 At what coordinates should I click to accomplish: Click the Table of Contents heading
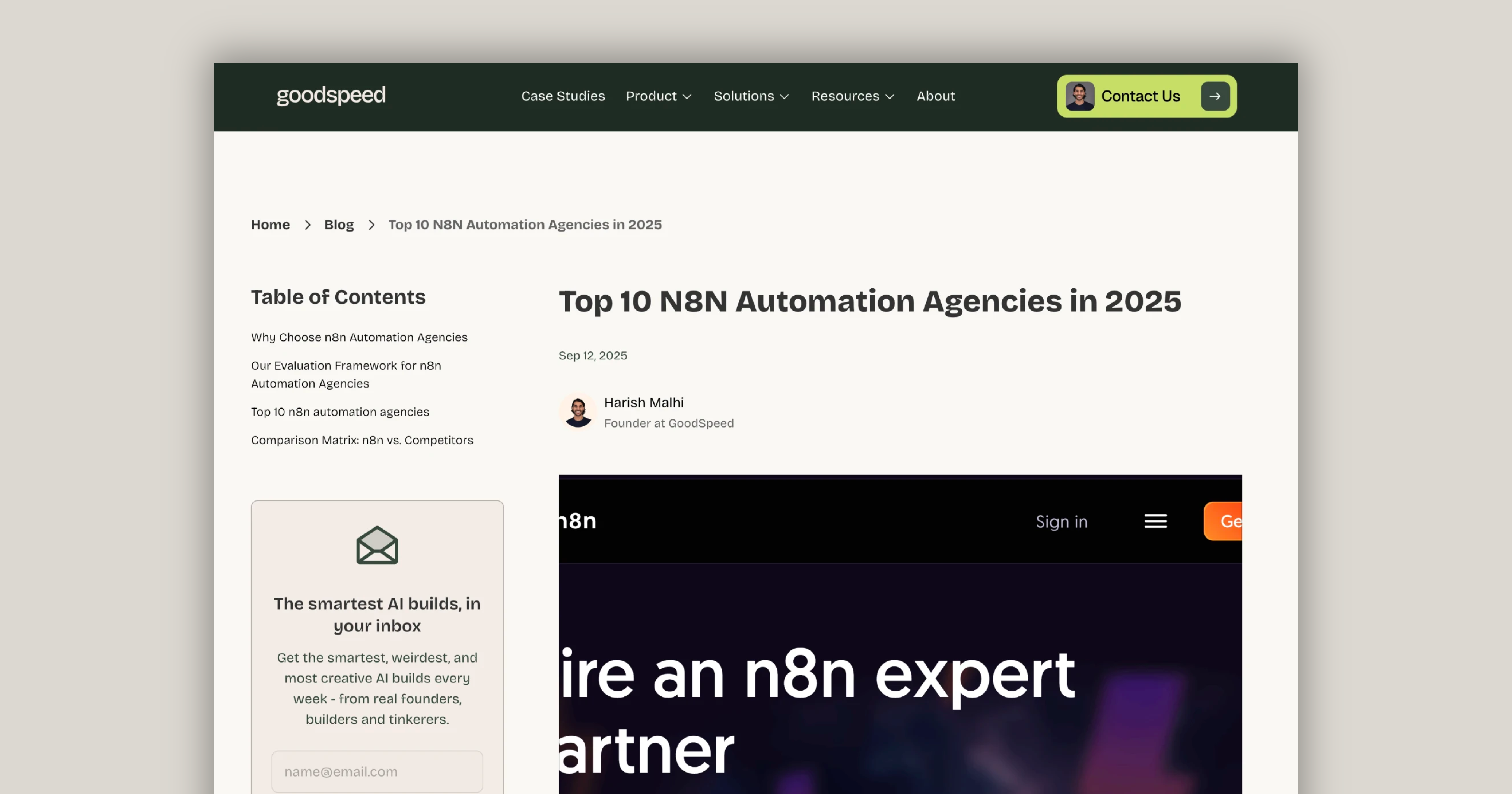click(x=338, y=296)
